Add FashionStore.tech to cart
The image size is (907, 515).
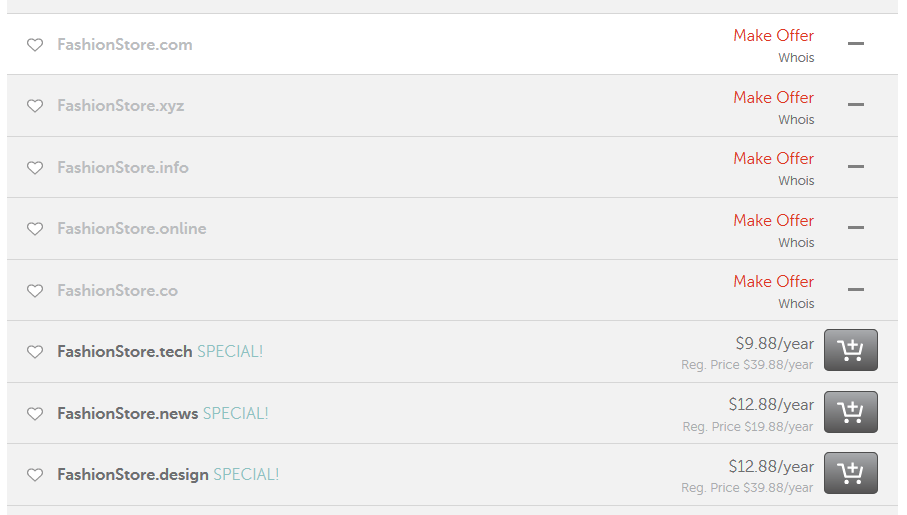(x=850, y=350)
